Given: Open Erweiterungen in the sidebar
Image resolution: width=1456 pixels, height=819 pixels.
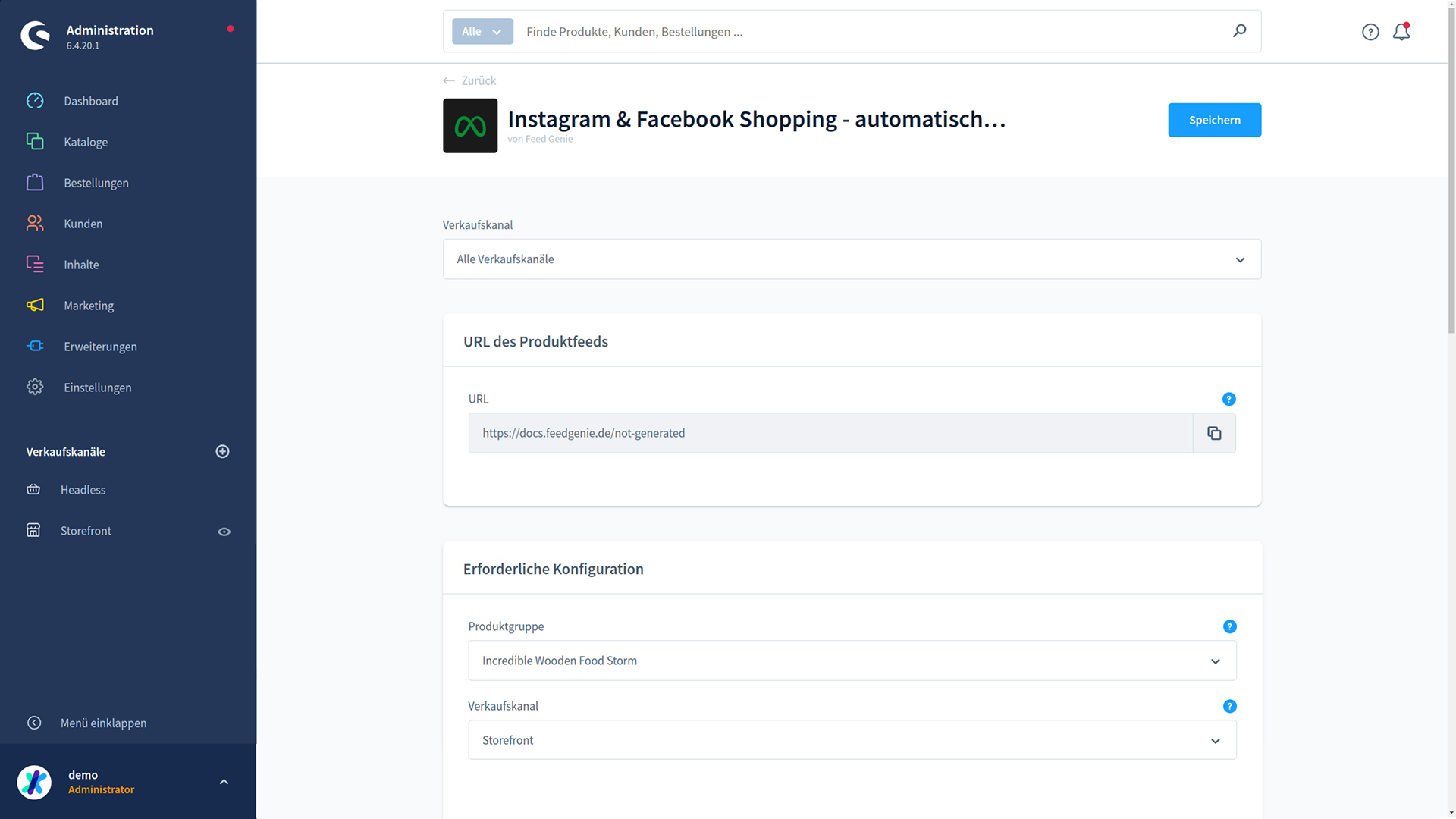Looking at the screenshot, I should point(100,347).
